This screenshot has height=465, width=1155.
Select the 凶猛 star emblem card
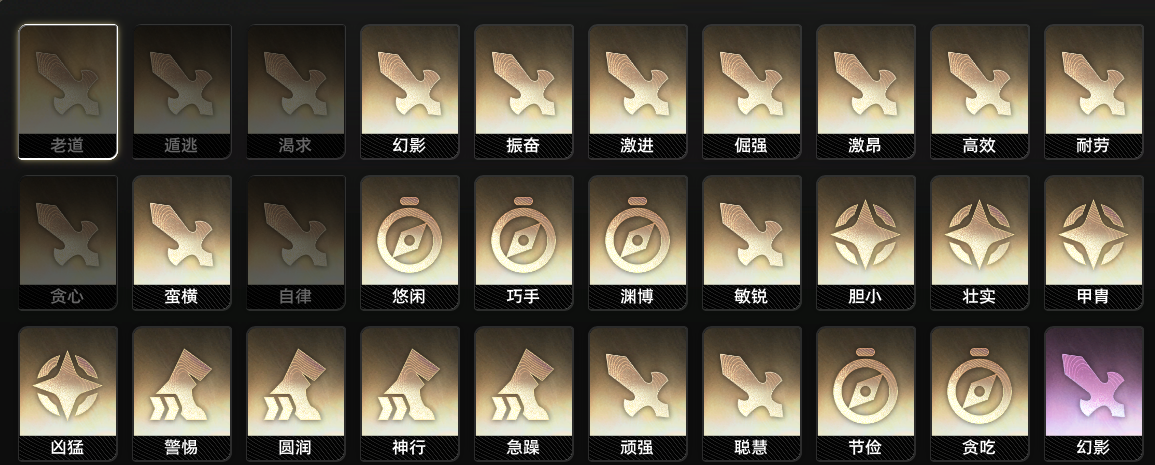[68, 394]
